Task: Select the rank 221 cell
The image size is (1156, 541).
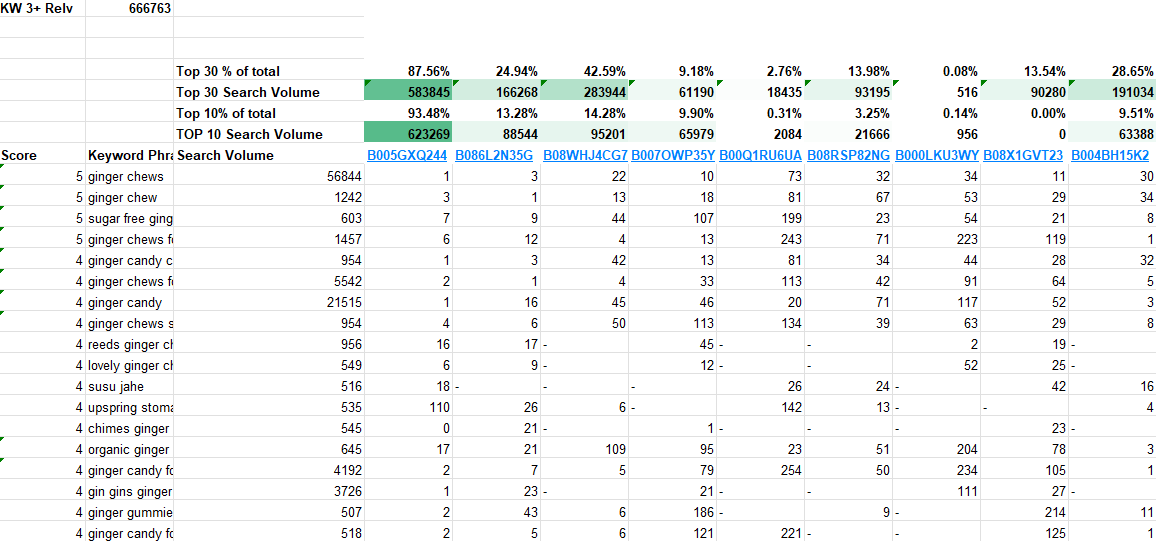Action: [760, 534]
